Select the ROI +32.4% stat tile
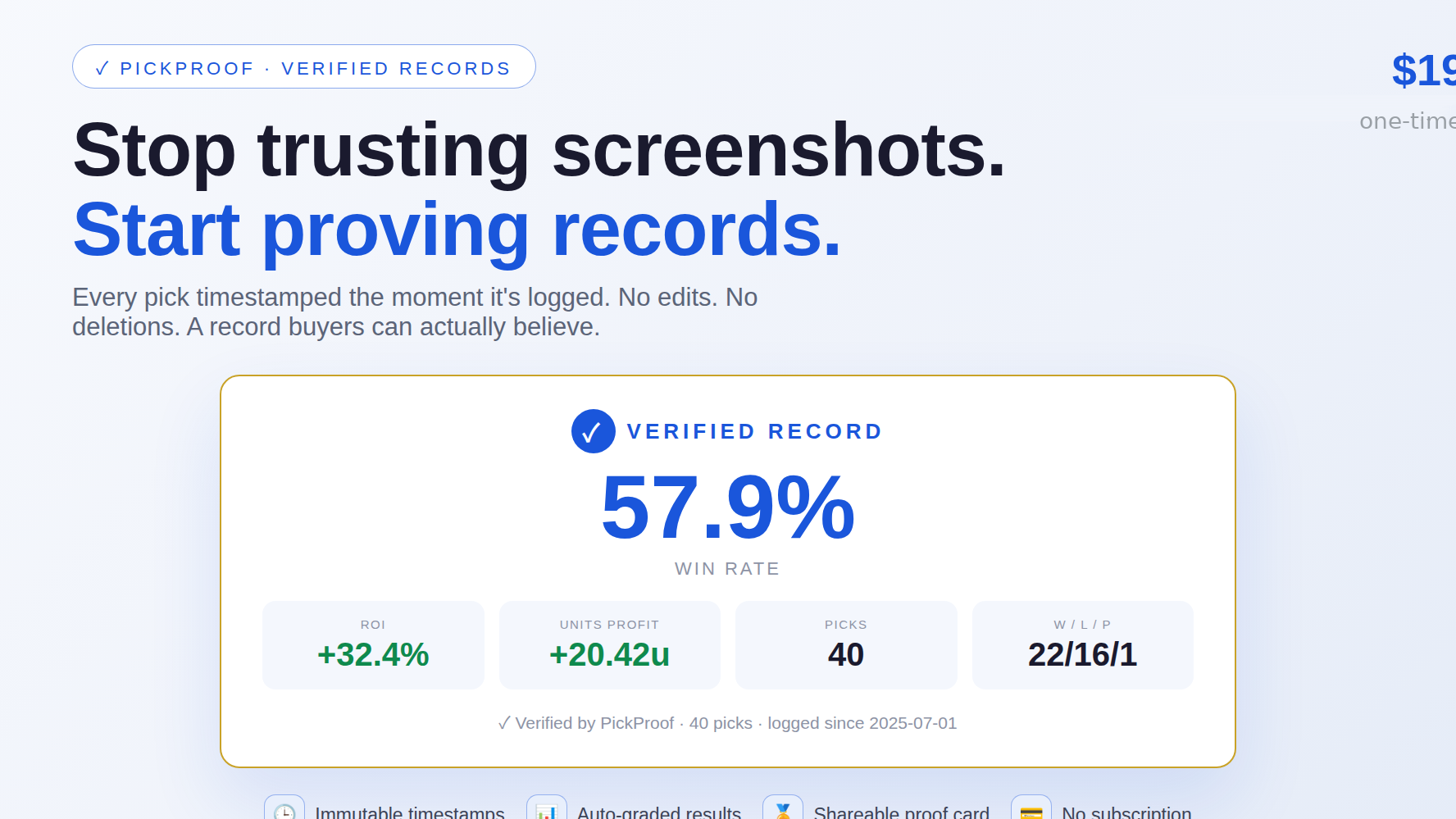1456x819 pixels. (373, 645)
